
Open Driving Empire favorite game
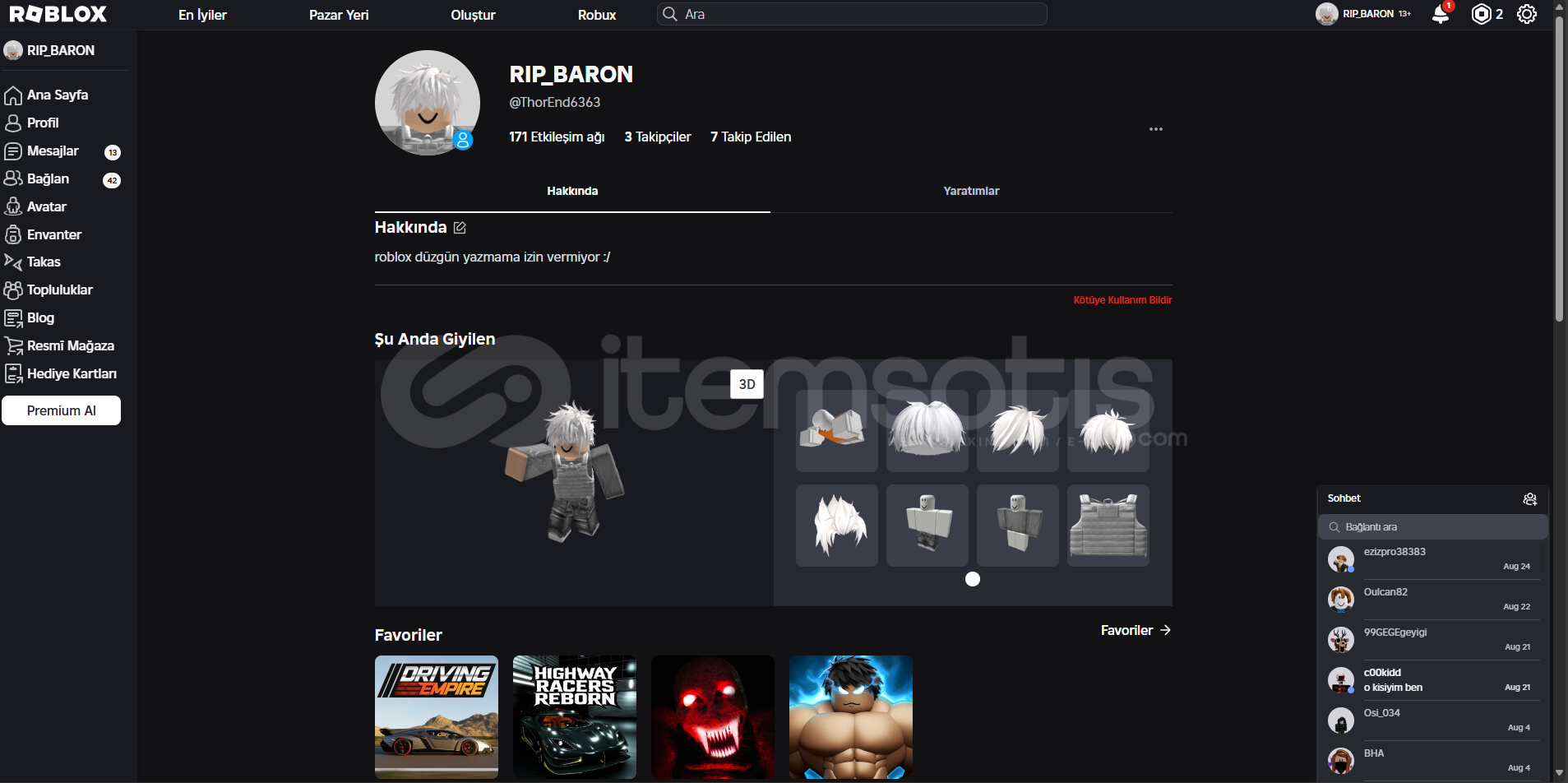tap(437, 717)
